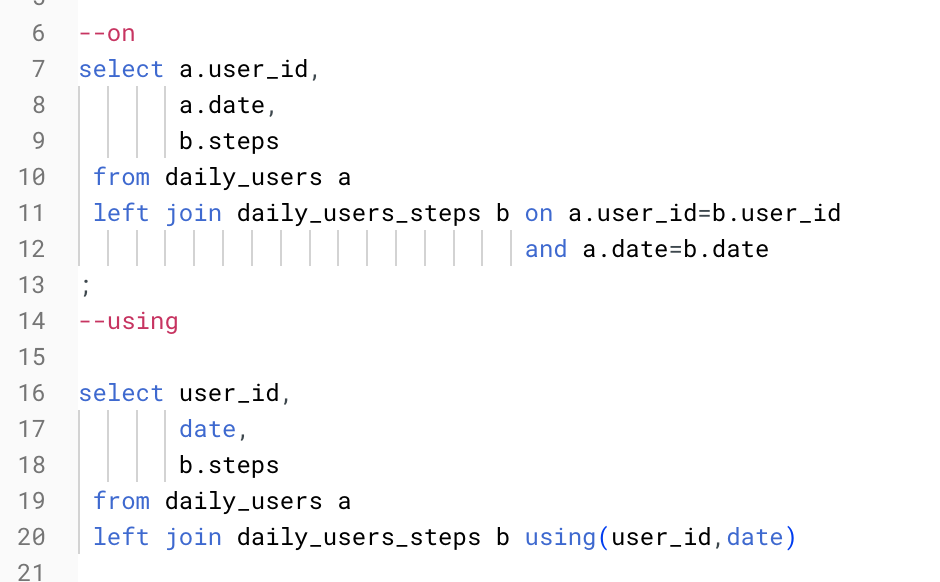Click line number 6 in gutter

pyautogui.click(x=38, y=34)
